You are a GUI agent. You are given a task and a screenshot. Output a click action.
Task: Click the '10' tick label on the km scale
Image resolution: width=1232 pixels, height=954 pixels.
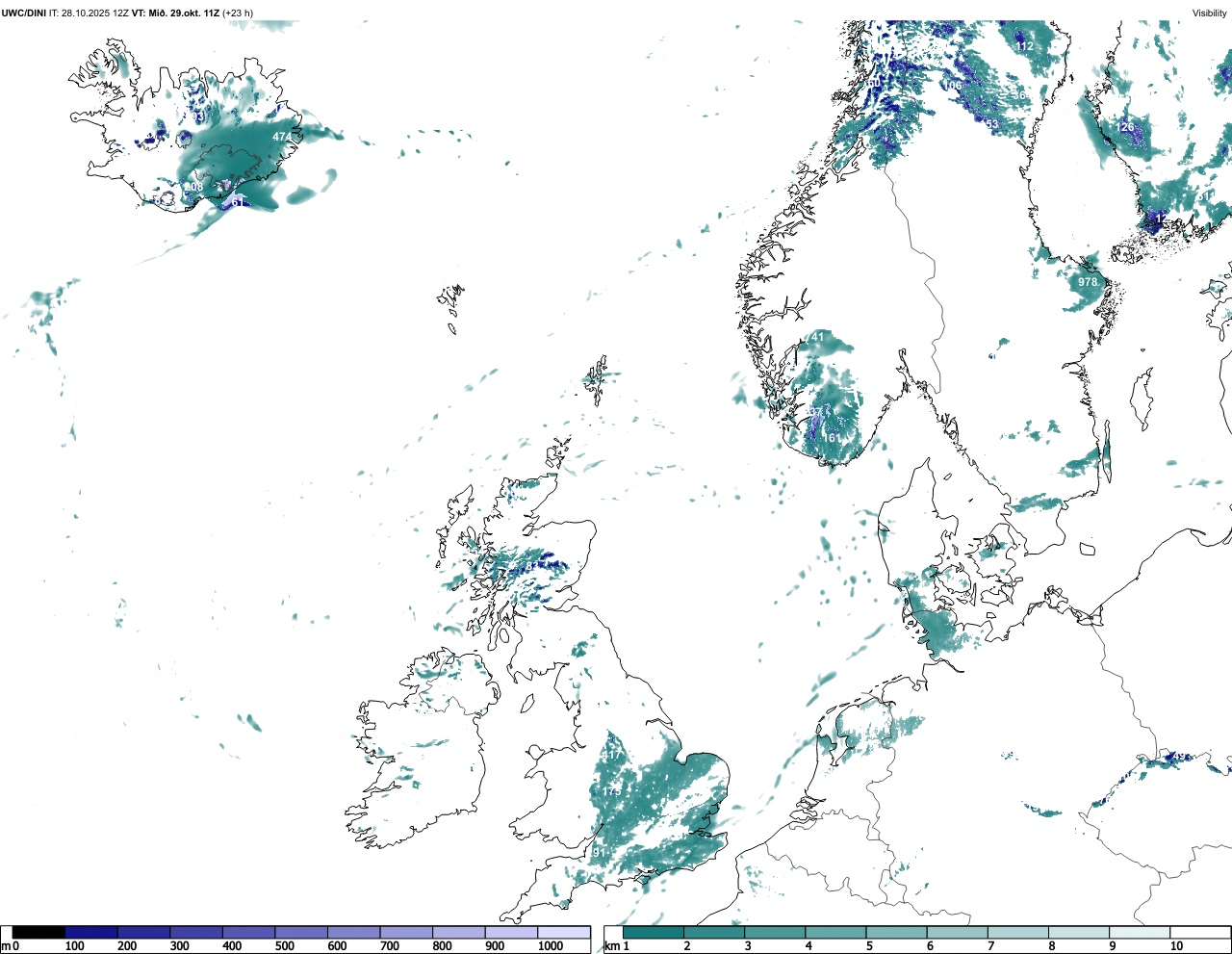(1176, 946)
